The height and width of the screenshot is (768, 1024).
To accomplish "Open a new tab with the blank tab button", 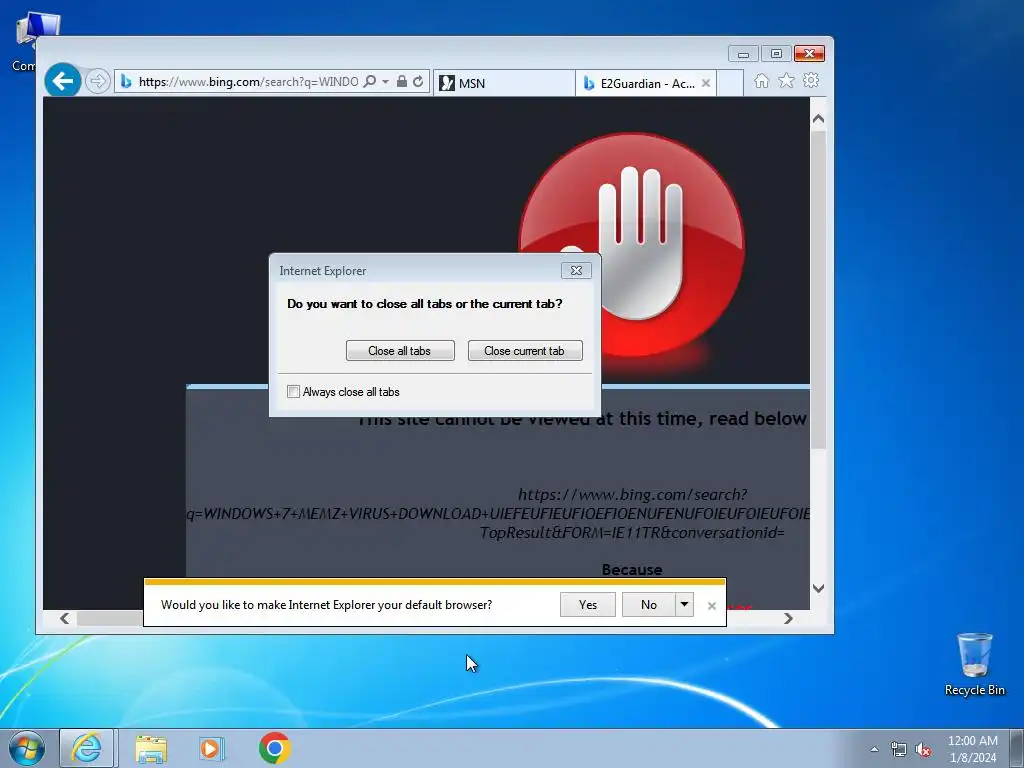I will (x=730, y=83).
